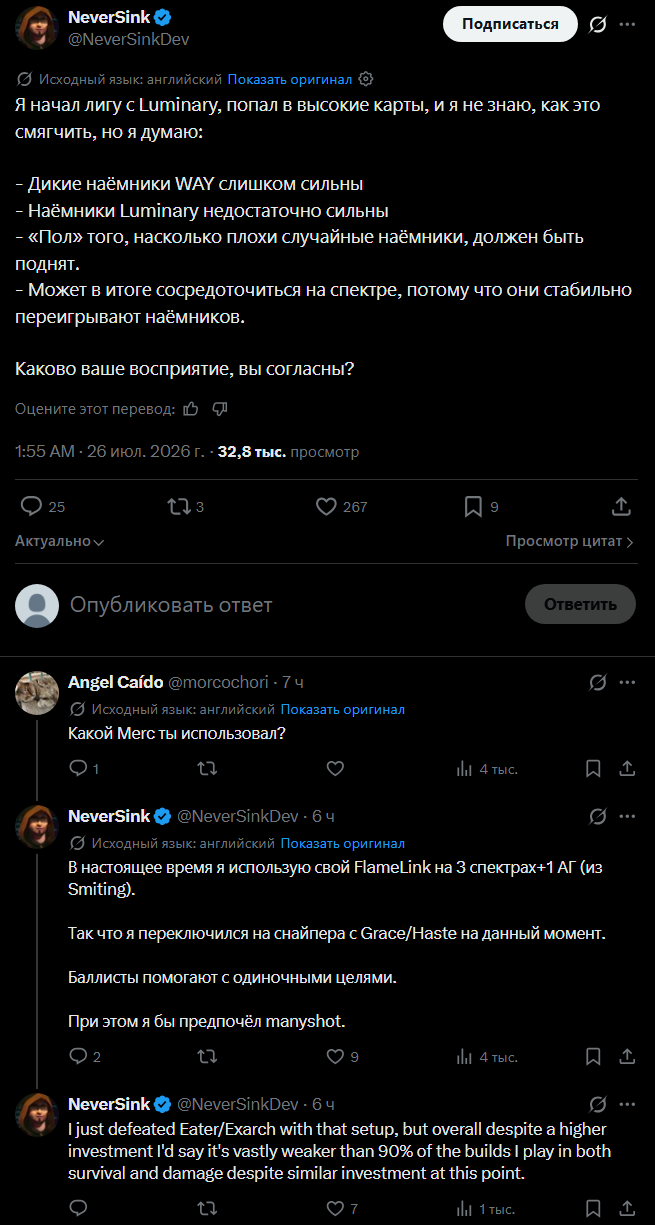This screenshot has width=655, height=1225.
Task: Click the Ответить reply button
Action: coord(580,604)
